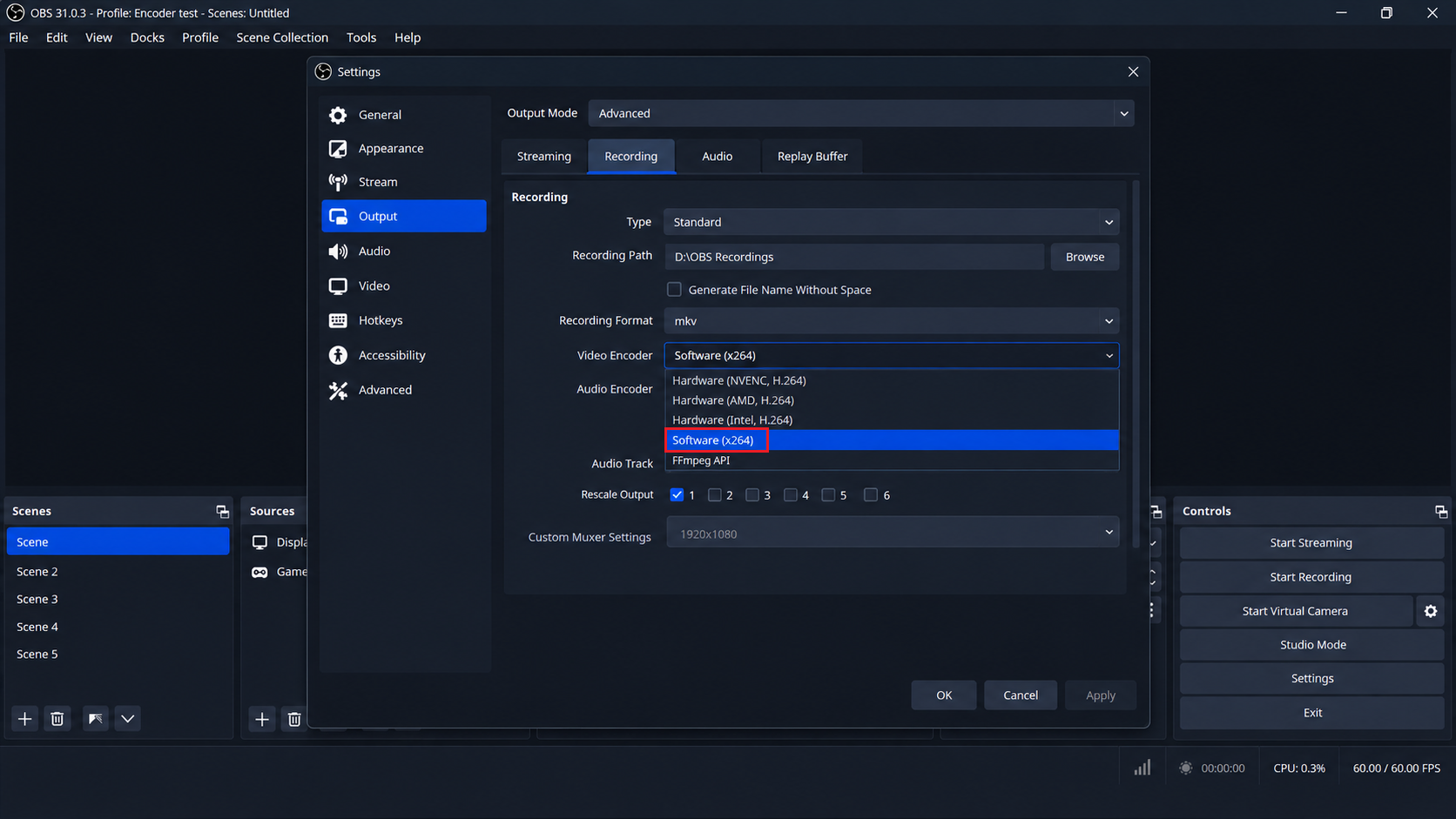Click the Recording Path text field
The height and width of the screenshot is (819, 1456).
(x=854, y=257)
